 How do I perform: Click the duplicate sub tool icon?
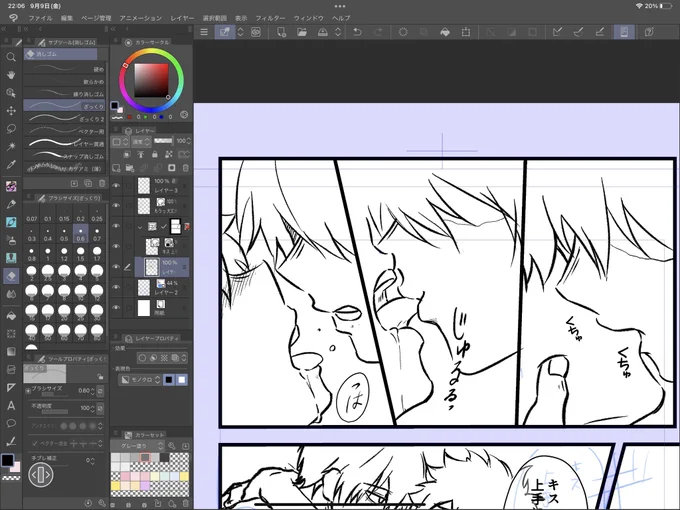click(x=88, y=183)
